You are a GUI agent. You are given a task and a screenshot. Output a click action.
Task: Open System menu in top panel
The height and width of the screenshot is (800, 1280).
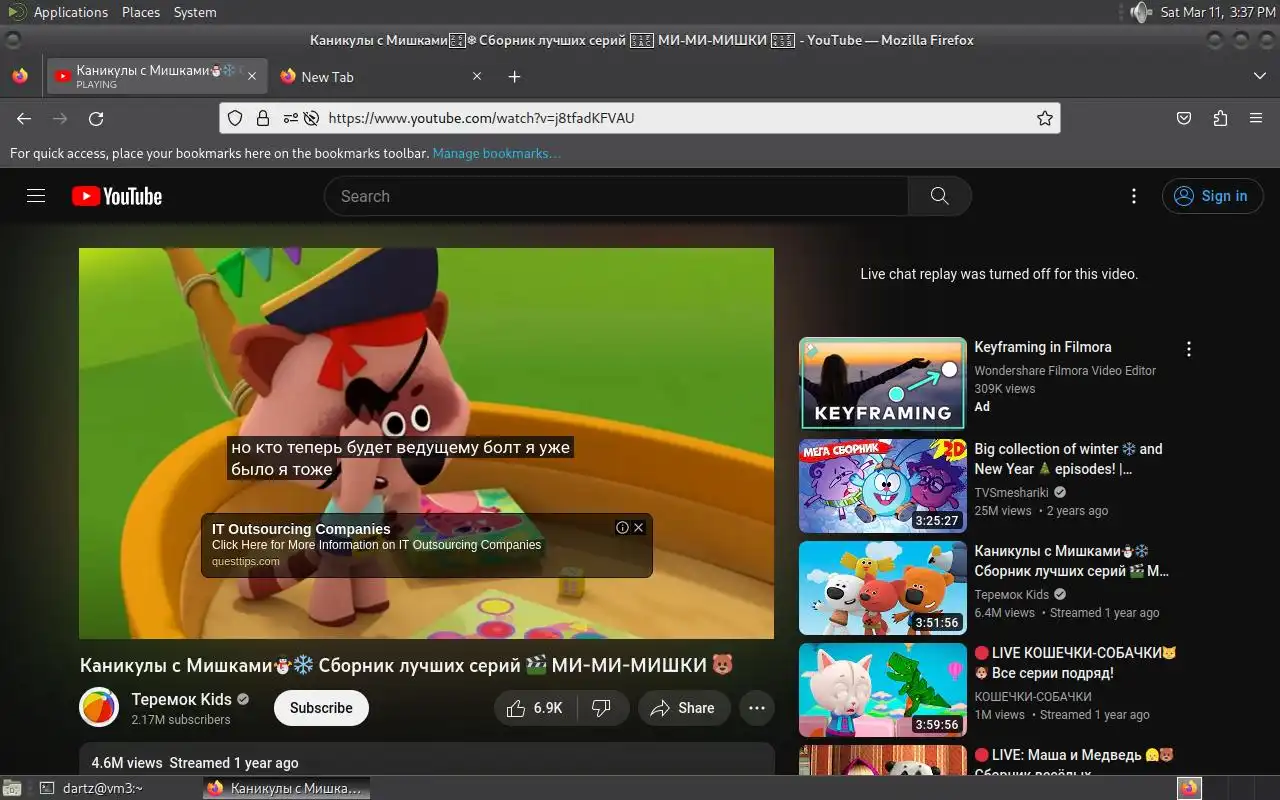[x=195, y=12]
